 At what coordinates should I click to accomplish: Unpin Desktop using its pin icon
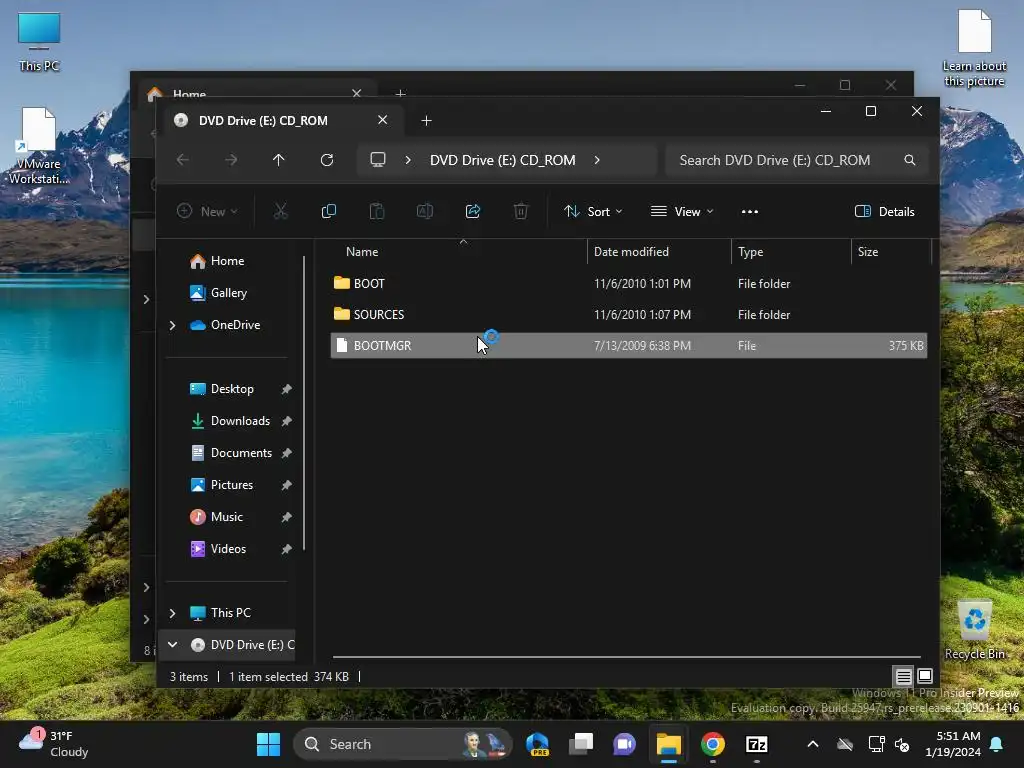click(286, 389)
